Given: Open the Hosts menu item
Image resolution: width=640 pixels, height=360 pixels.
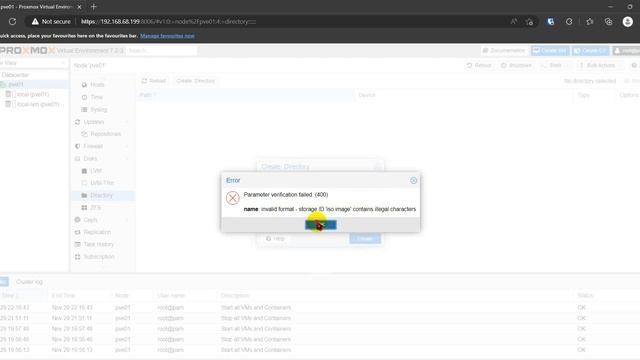Looking at the screenshot, I should click(97, 85).
